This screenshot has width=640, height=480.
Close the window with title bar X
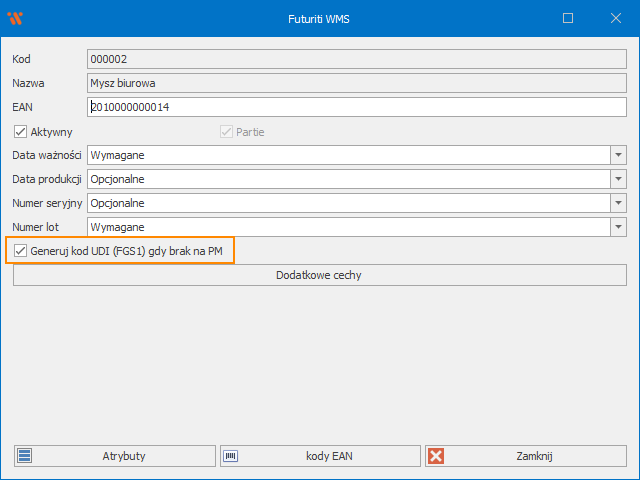point(615,18)
